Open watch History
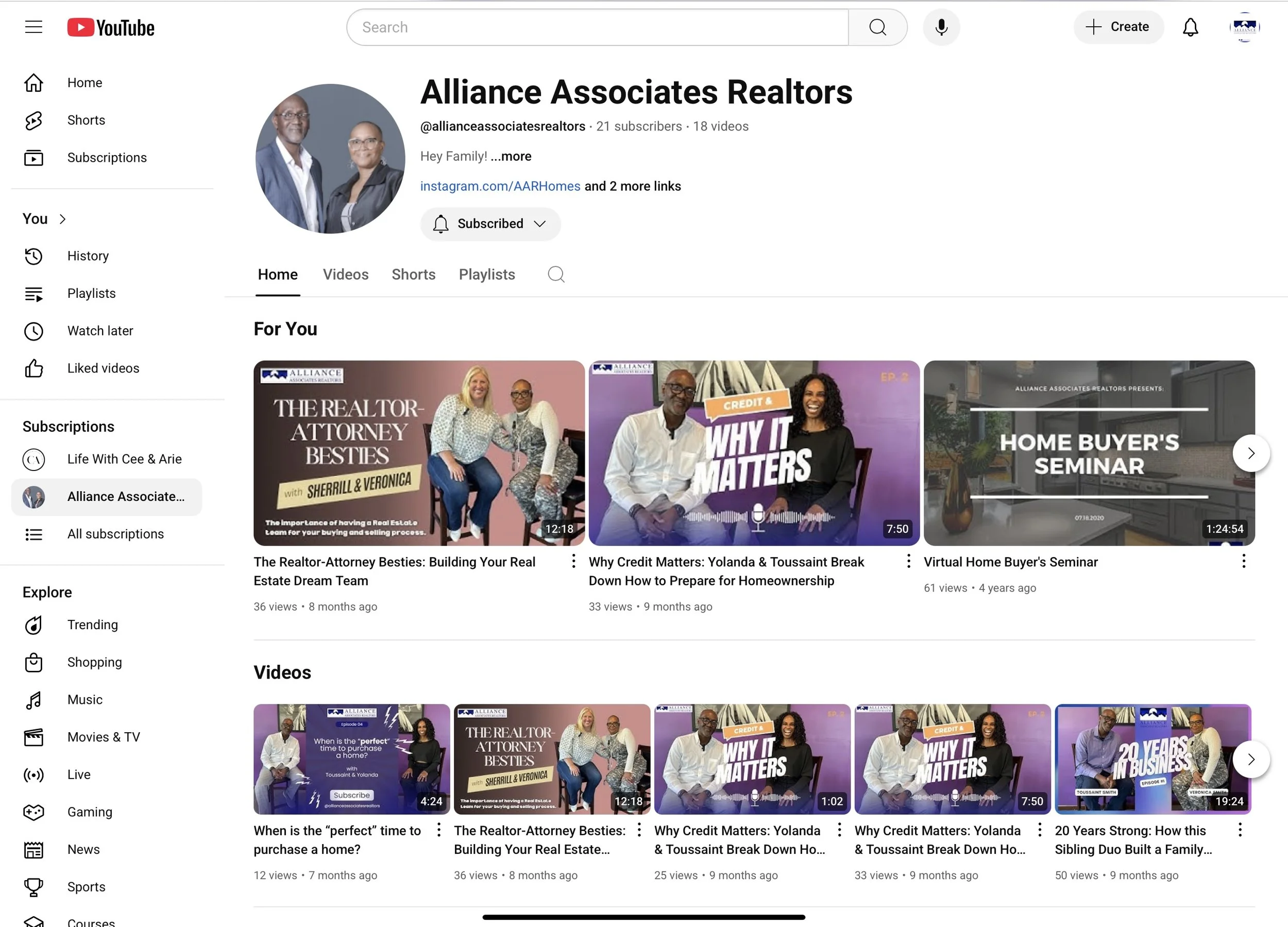 tap(107, 256)
